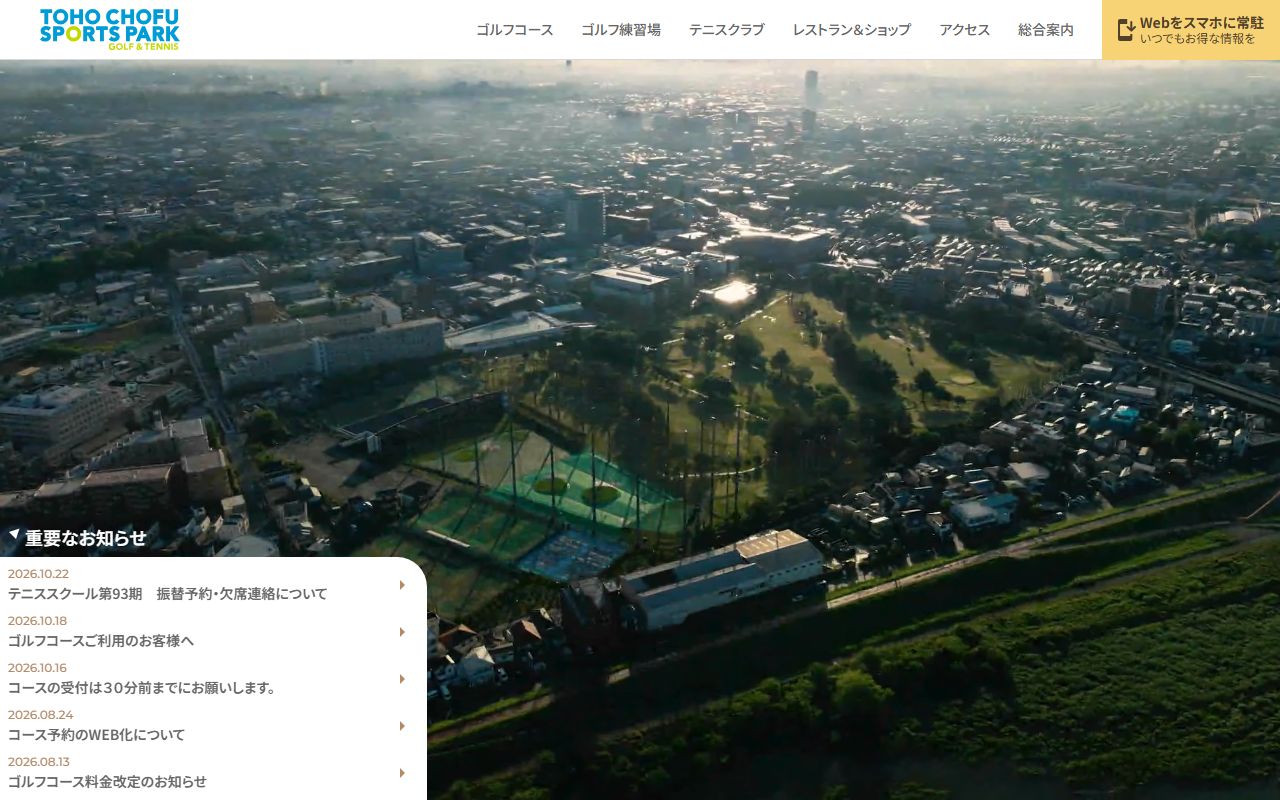Click the Webをスマホに常駐 banner button
Viewport: 1280px width, 800px height.
(x=1191, y=30)
